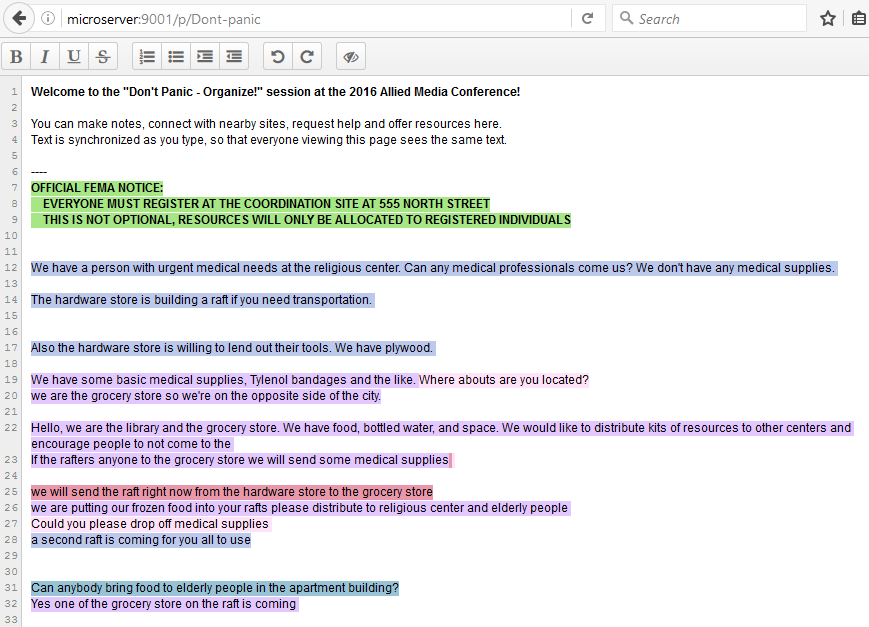Outdent the current line
Viewport: 869px width, 627px height.
[x=233, y=57]
